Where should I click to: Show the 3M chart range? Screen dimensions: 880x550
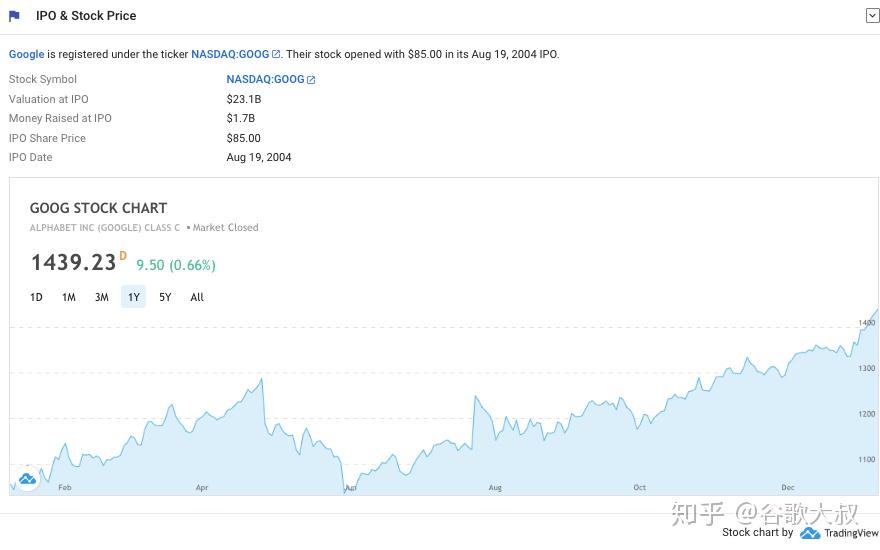pyautogui.click(x=101, y=297)
